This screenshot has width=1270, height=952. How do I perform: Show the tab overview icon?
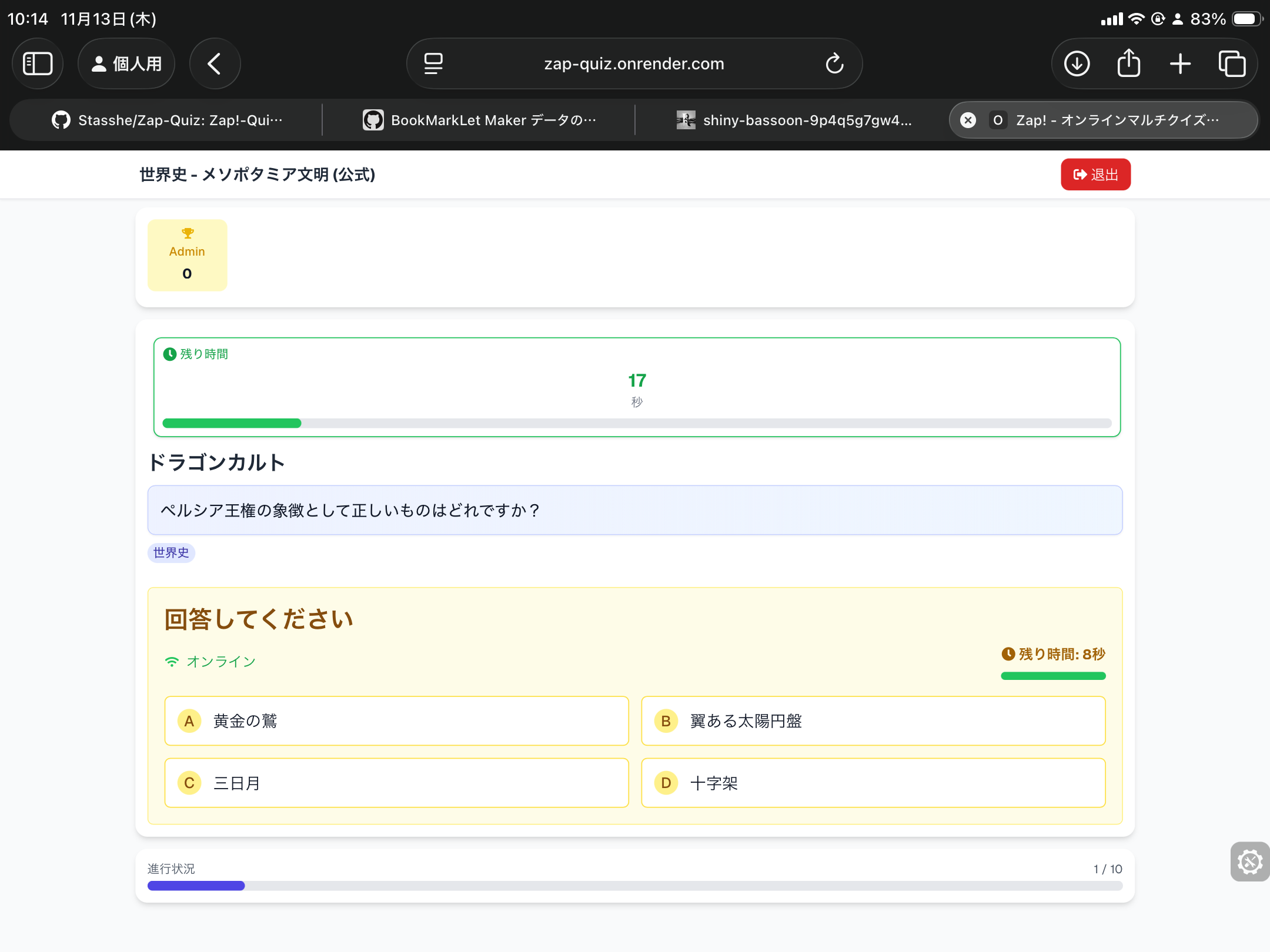click(1232, 63)
